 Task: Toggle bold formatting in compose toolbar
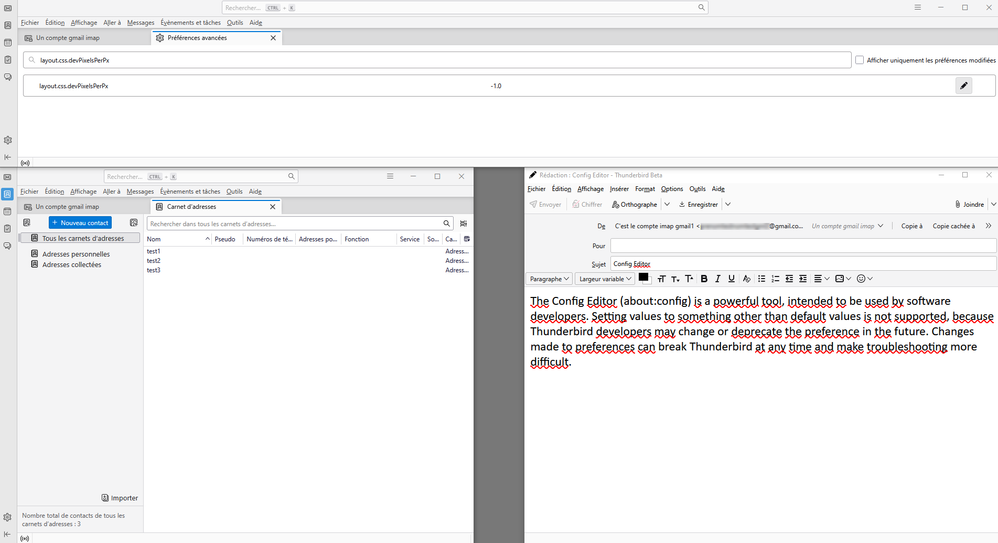point(704,279)
